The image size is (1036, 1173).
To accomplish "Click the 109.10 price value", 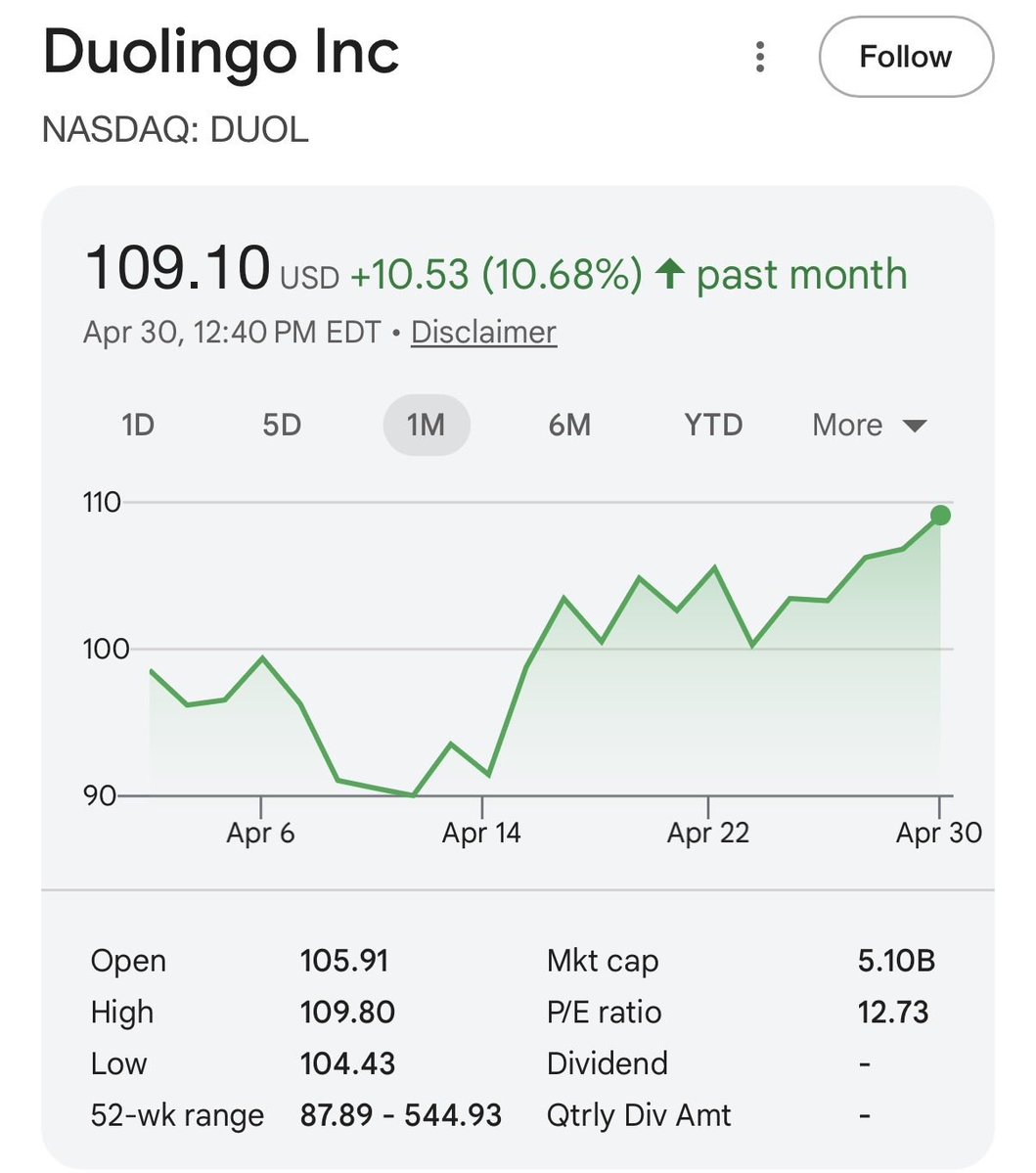I will tap(177, 268).
